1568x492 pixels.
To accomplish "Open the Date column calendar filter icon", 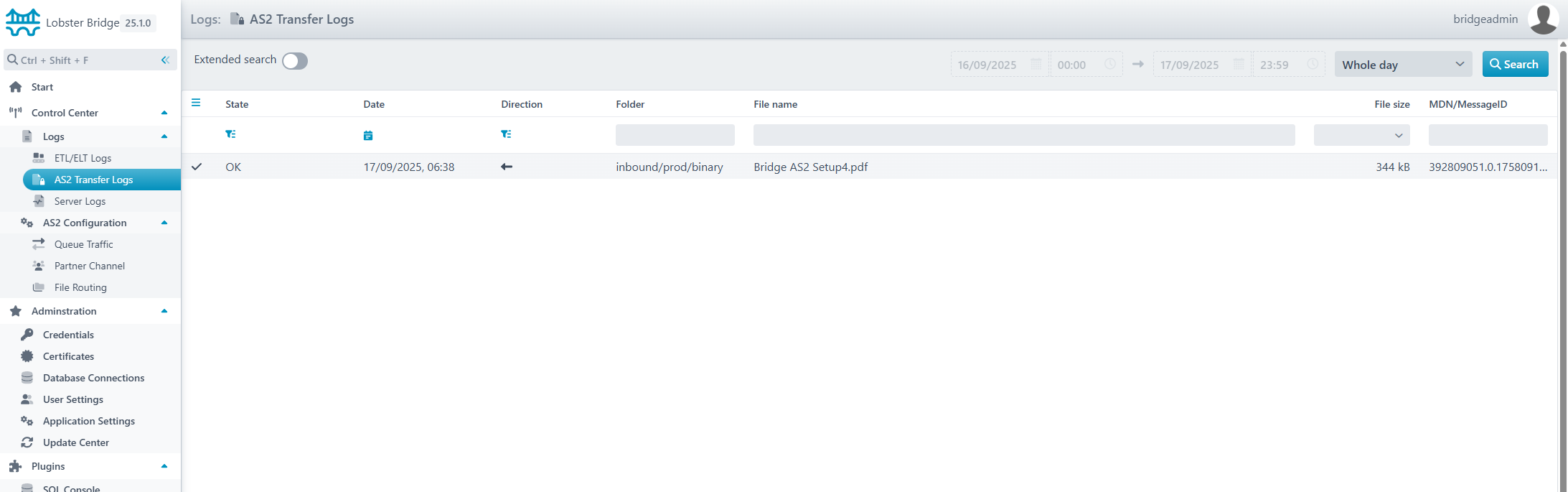I will (368, 135).
